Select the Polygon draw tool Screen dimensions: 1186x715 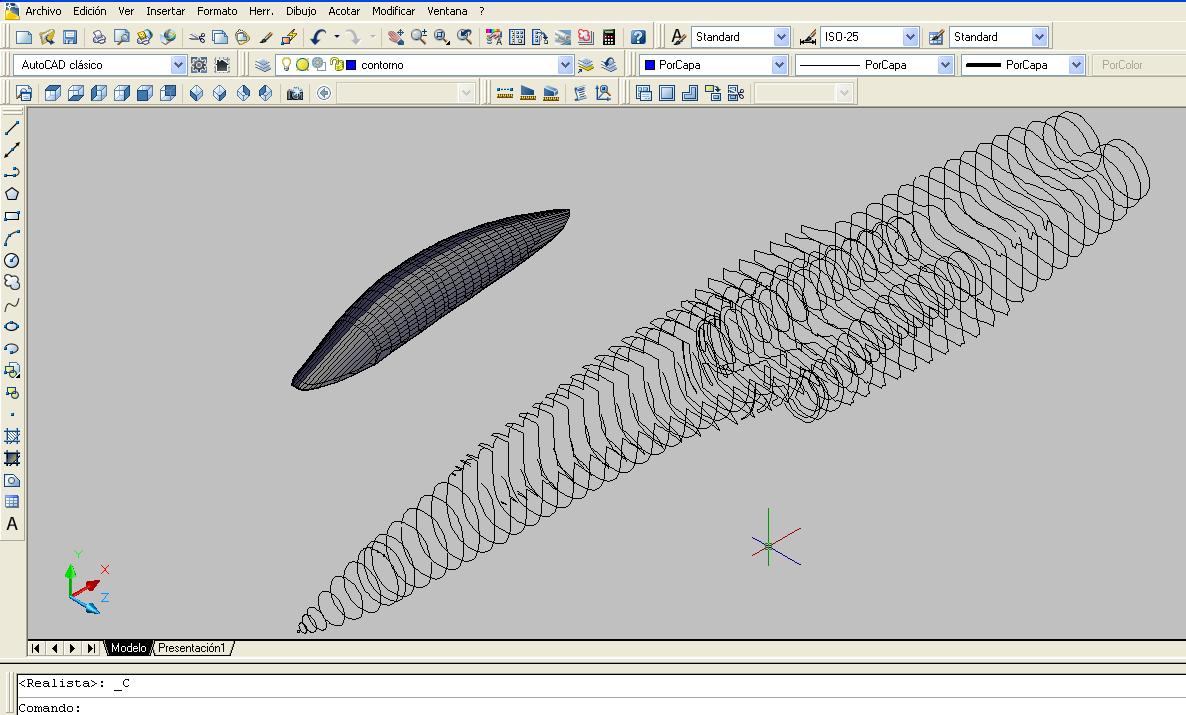pyautogui.click(x=12, y=194)
